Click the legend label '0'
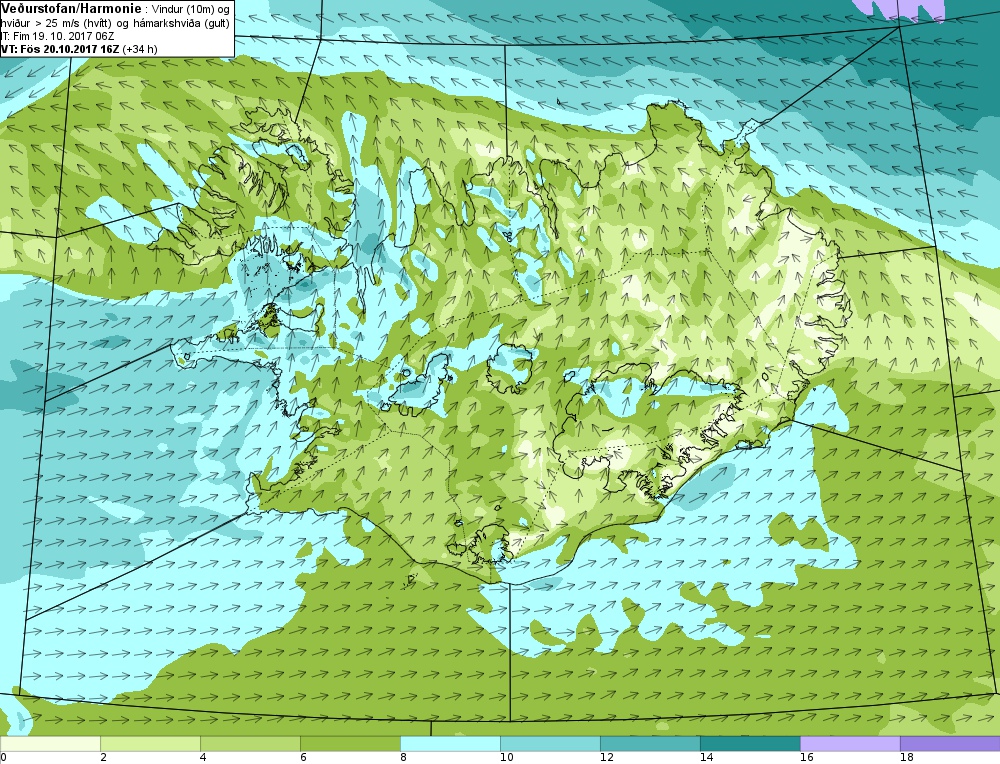 (3, 758)
